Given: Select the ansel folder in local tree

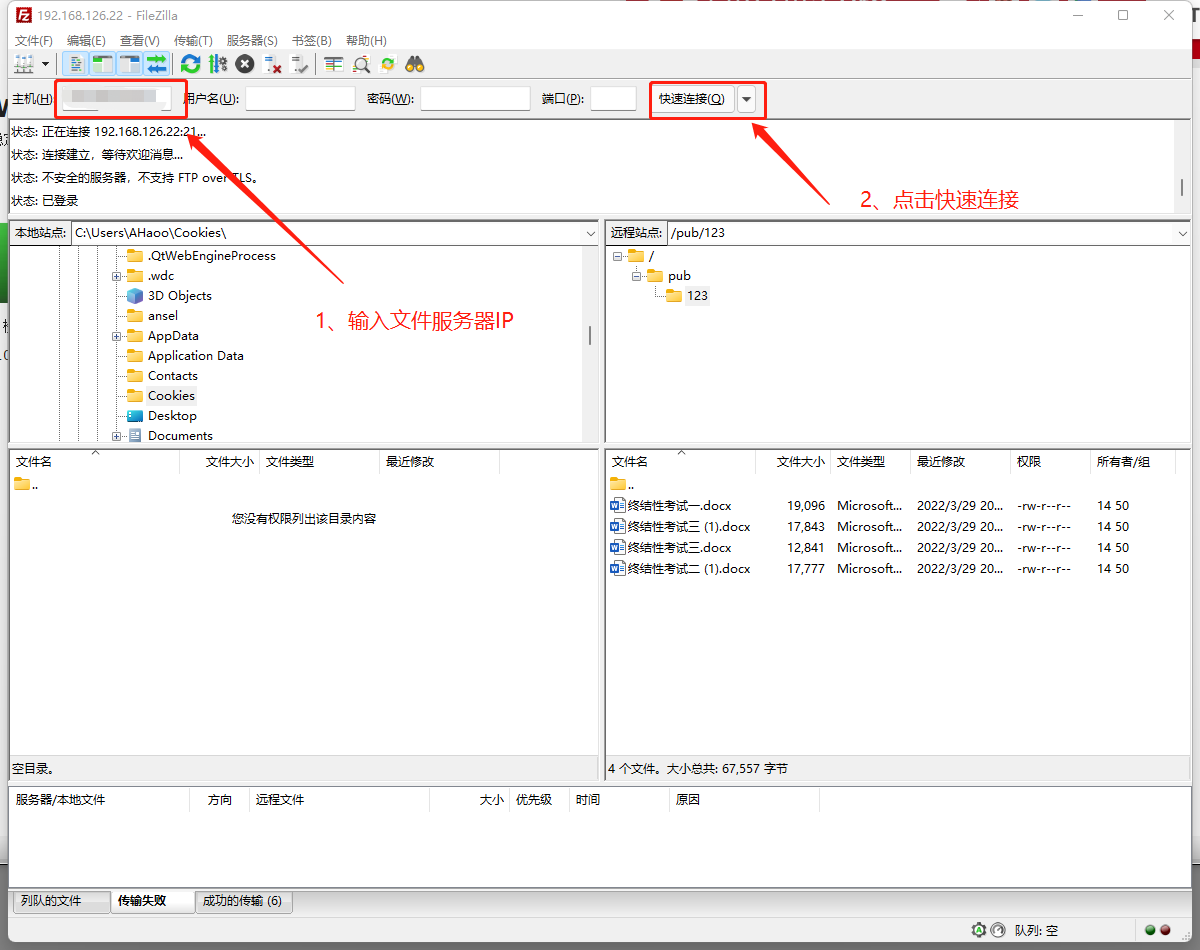Looking at the screenshot, I should tap(163, 316).
